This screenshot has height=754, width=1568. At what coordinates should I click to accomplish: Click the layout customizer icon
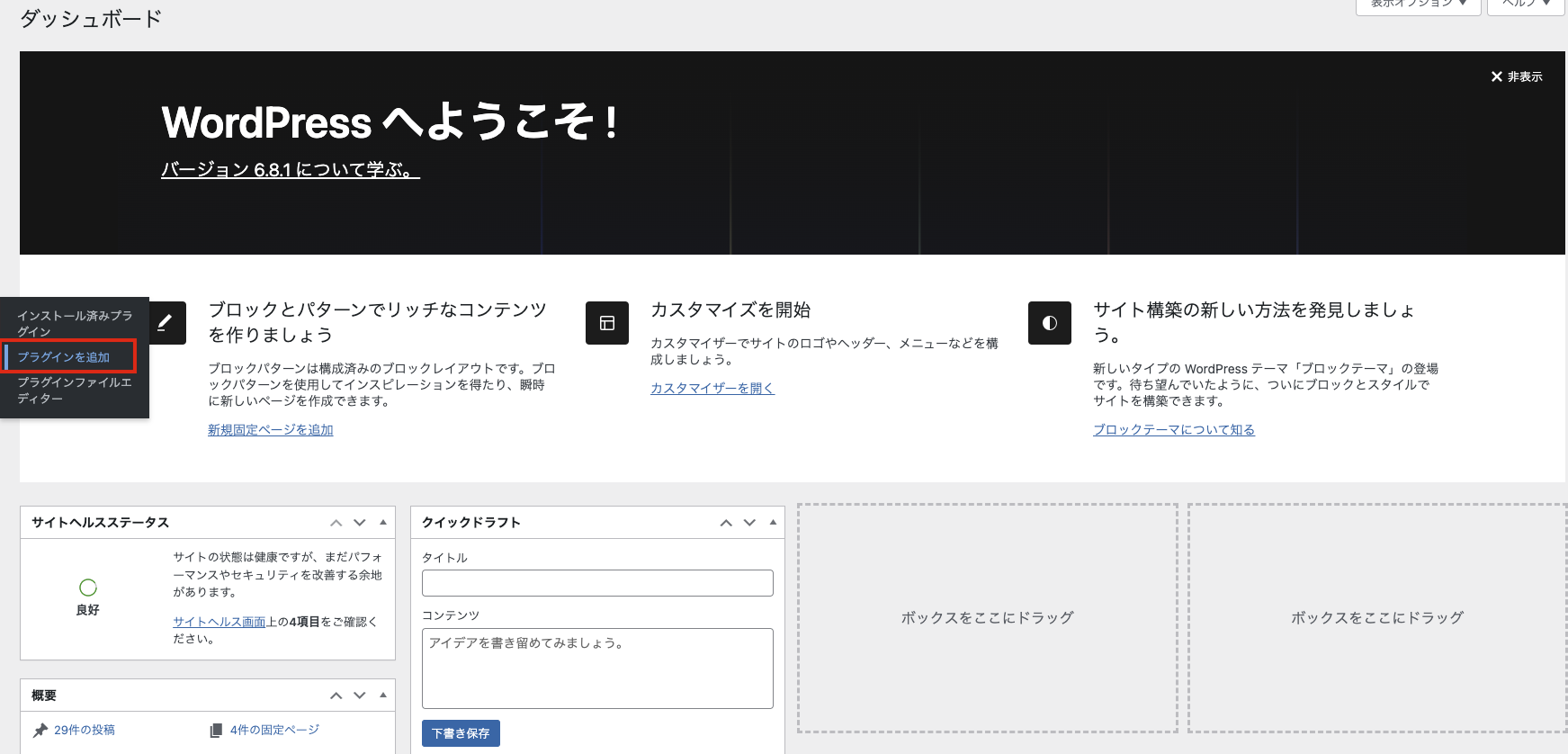pyautogui.click(x=607, y=323)
